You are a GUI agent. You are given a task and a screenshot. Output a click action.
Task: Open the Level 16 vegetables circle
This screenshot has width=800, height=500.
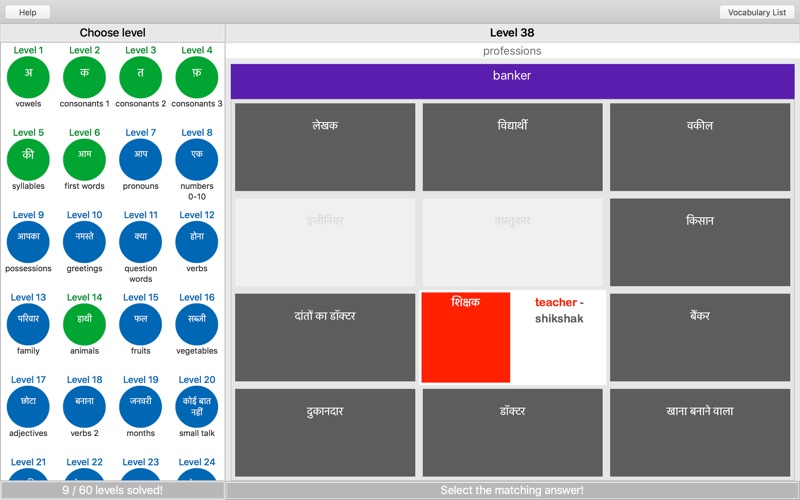pos(196,324)
